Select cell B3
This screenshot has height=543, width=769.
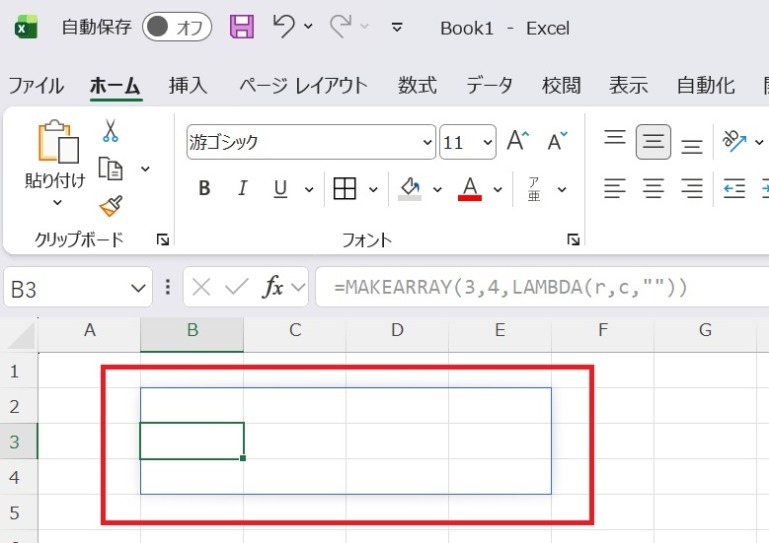[x=192, y=441]
